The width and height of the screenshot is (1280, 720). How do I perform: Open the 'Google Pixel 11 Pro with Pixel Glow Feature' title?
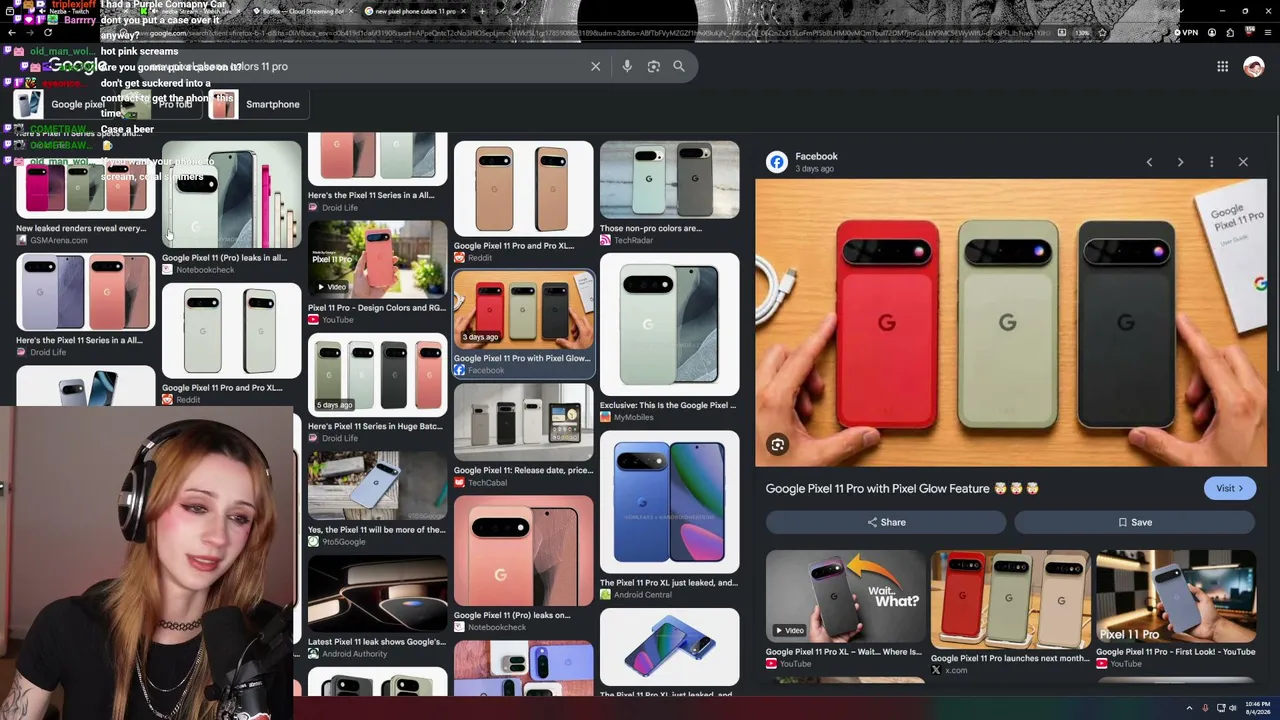pyautogui.click(x=902, y=488)
